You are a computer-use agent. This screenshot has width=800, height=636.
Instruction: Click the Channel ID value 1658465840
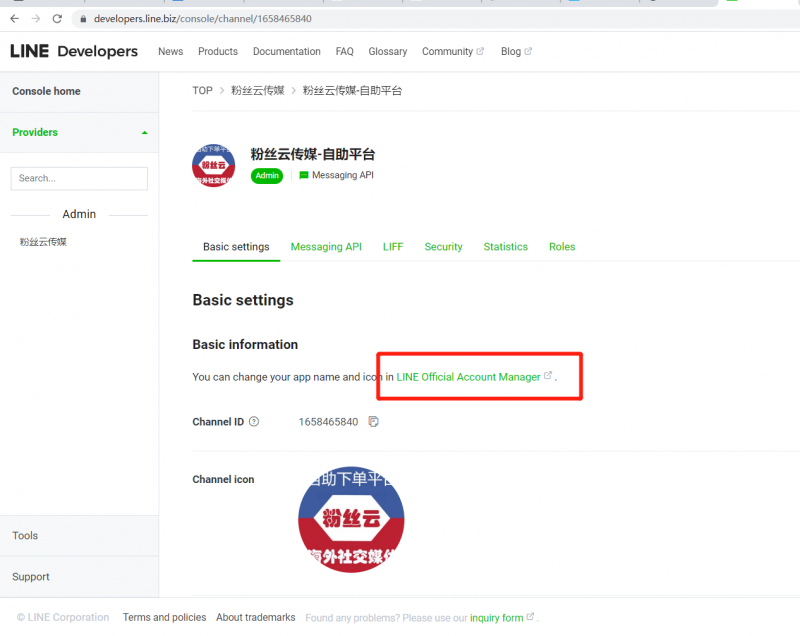(x=328, y=422)
